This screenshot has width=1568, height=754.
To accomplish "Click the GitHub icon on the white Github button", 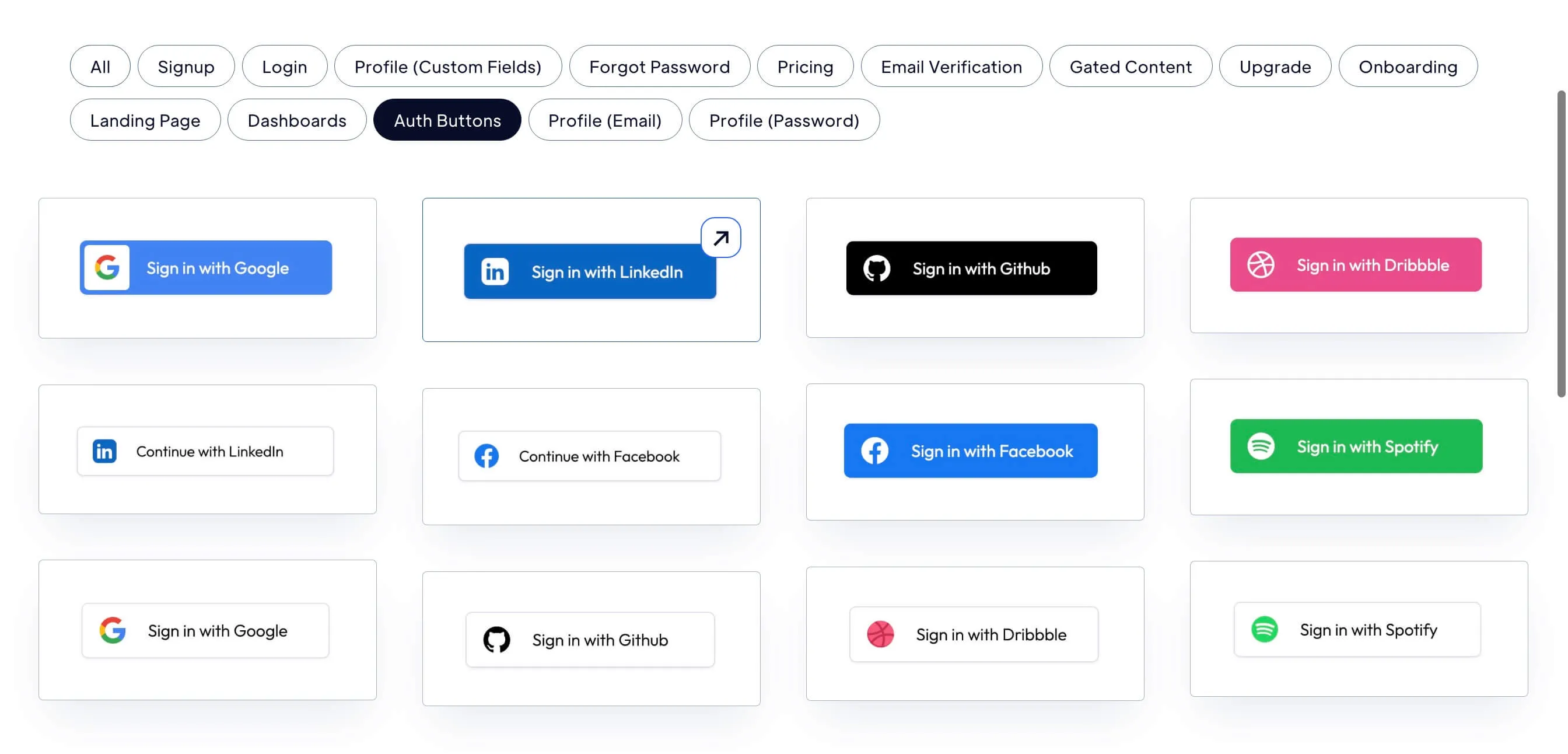I will [498, 639].
